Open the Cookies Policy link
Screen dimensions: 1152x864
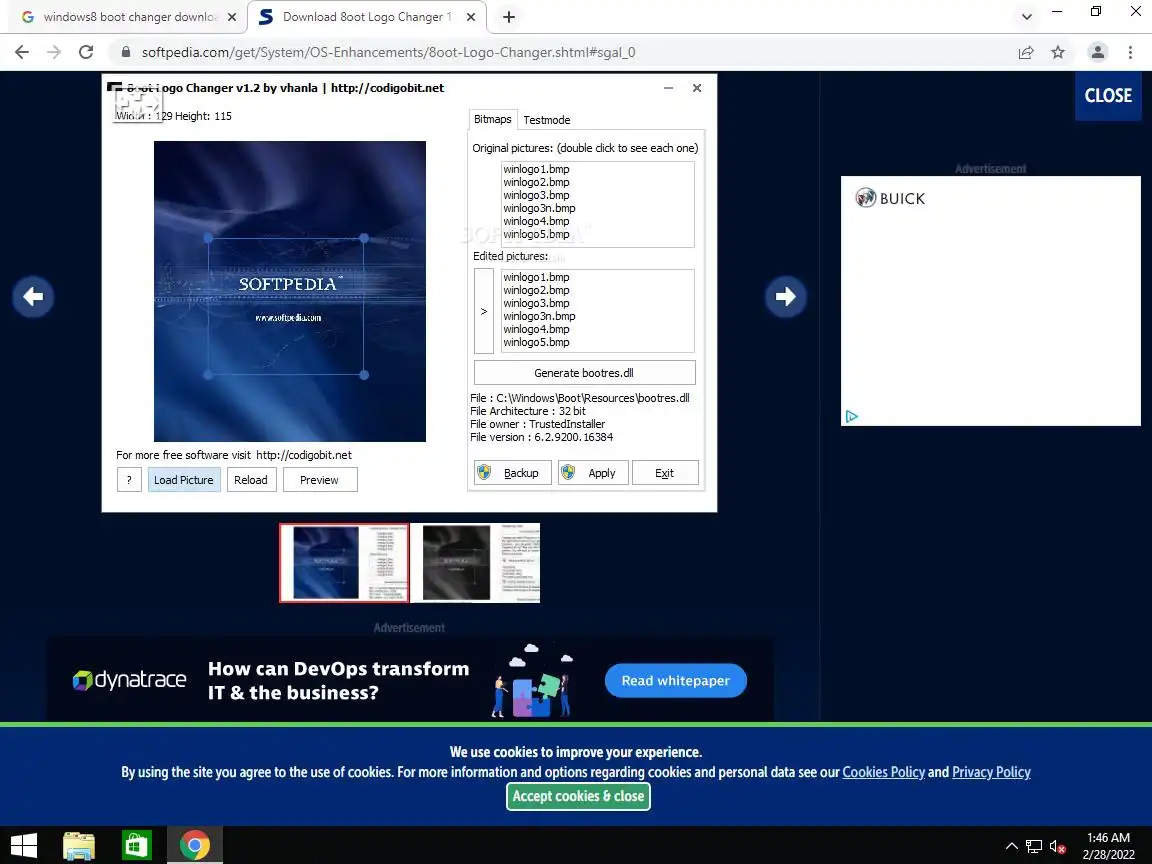pyautogui.click(x=883, y=772)
